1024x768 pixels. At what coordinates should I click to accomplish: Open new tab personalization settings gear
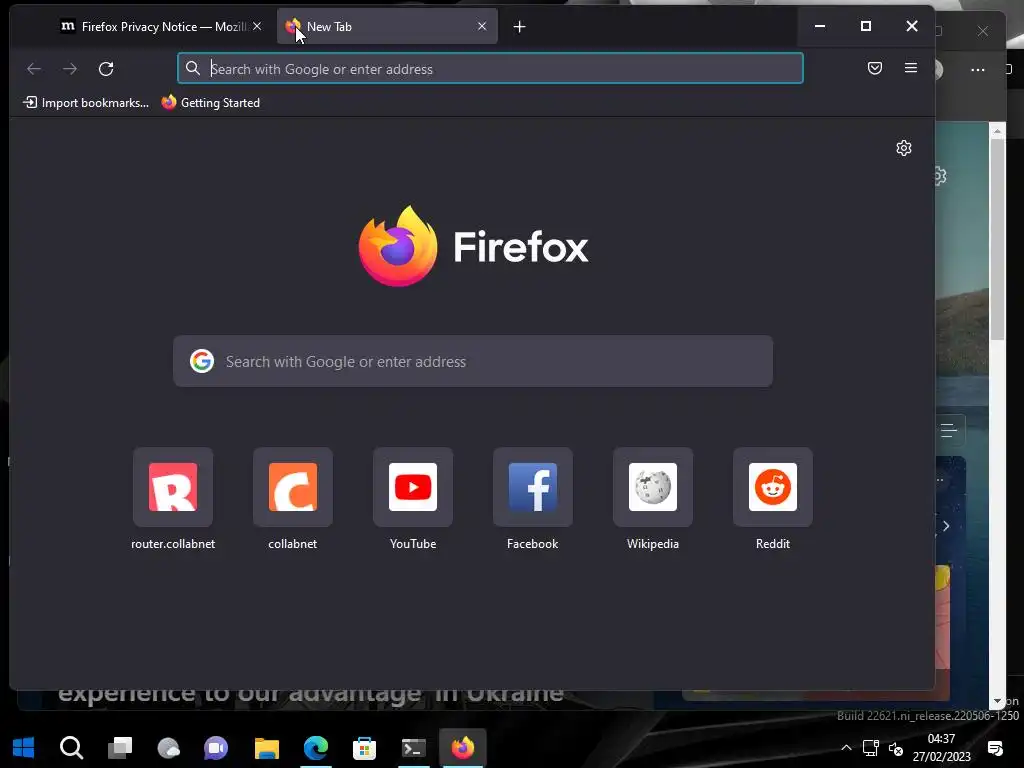pyautogui.click(x=904, y=148)
